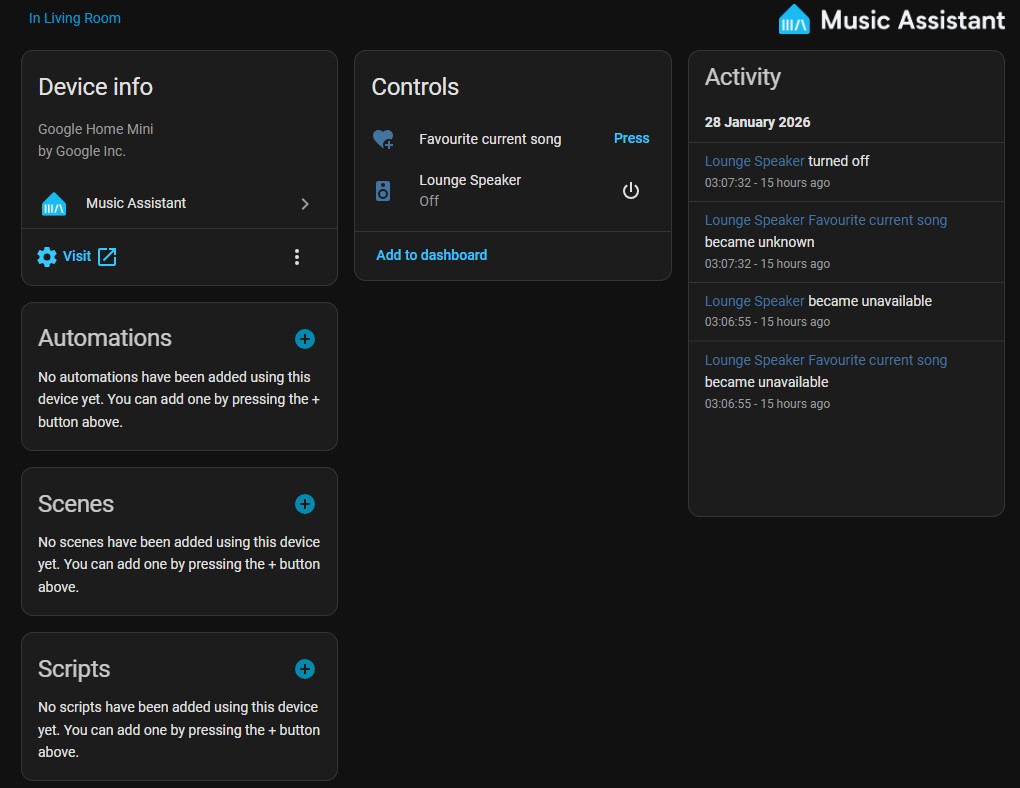Open Lounge Speaker link in turned off entry
The height and width of the screenshot is (788, 1020).
pos(754,161)
